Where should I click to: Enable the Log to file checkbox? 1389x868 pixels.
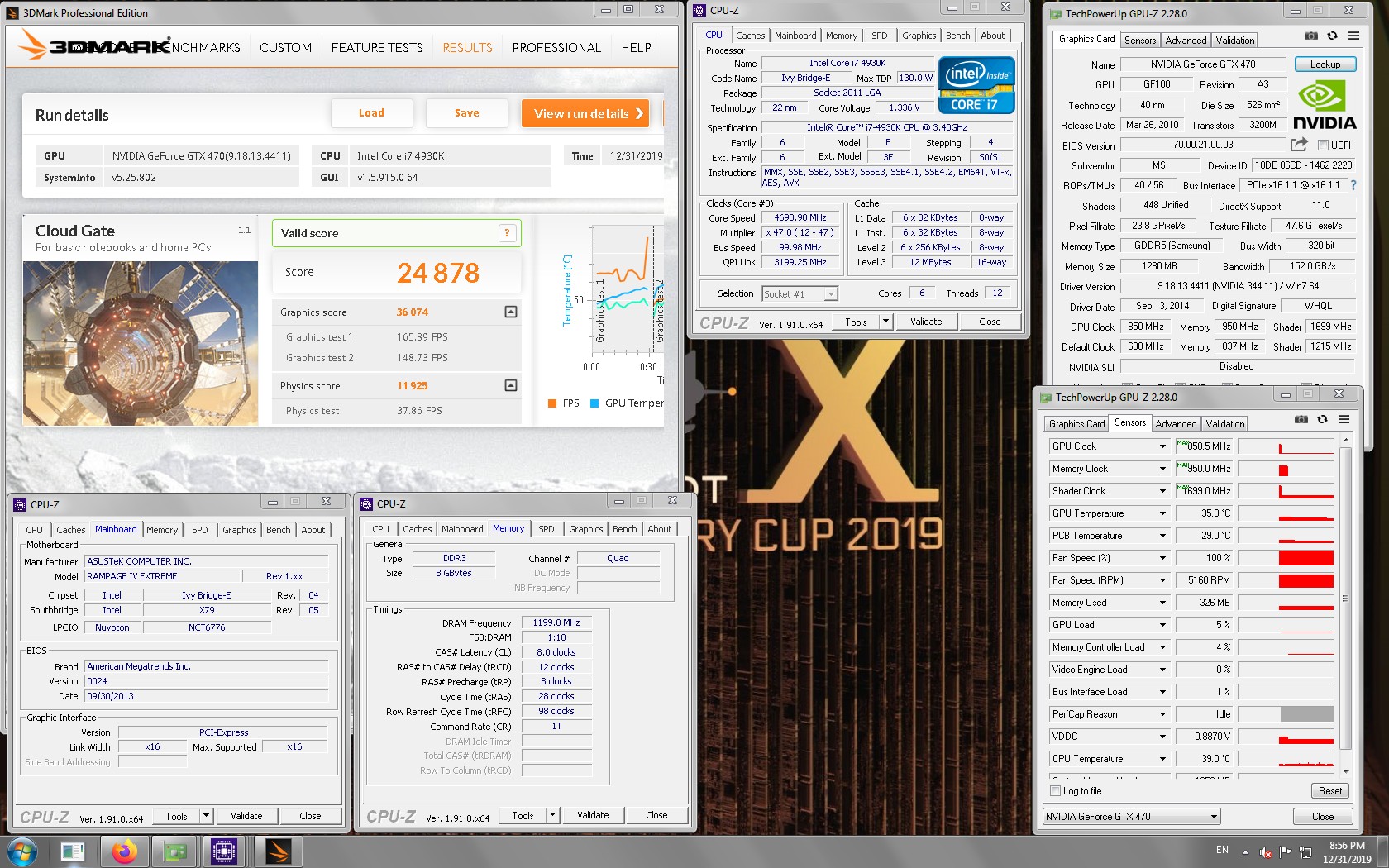coord(1056,791)
